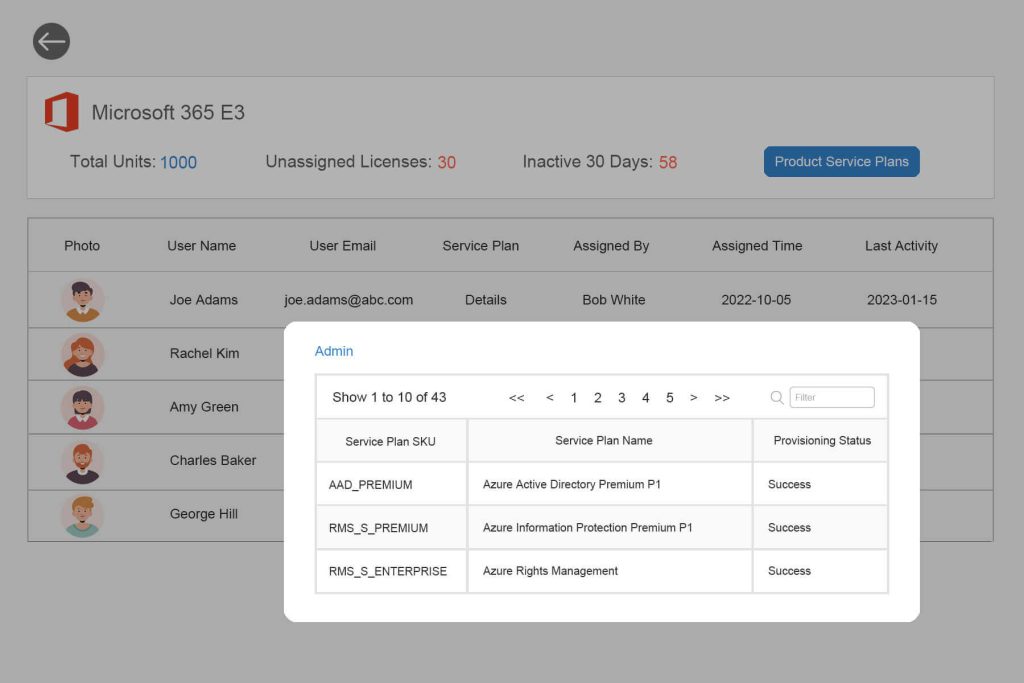1024x683 pixels.
Task: Open Amy Green profile photo
Action: [82, 408]
